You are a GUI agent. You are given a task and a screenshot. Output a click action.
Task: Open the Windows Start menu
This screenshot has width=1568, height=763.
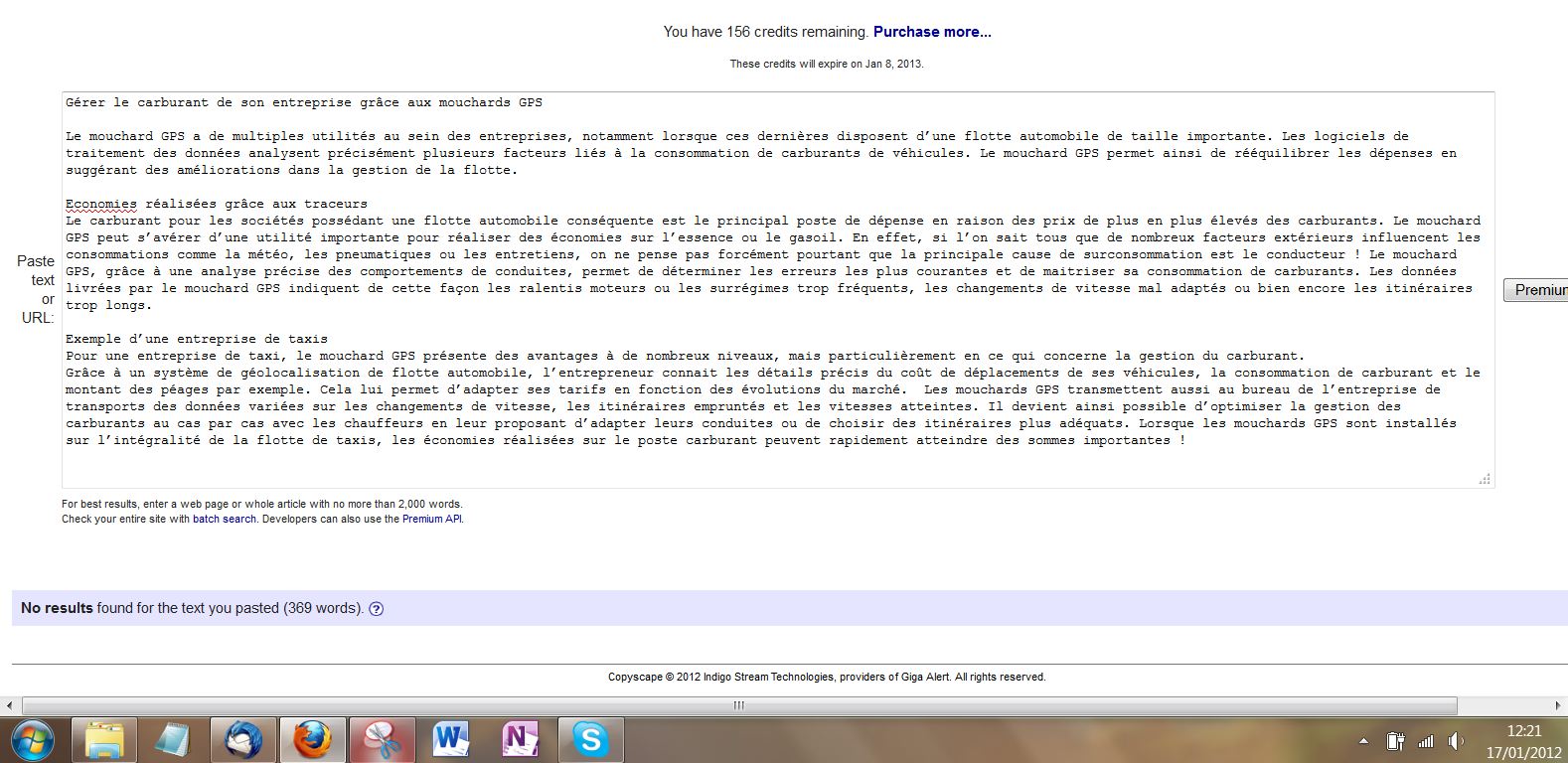(x=31, y=740)
